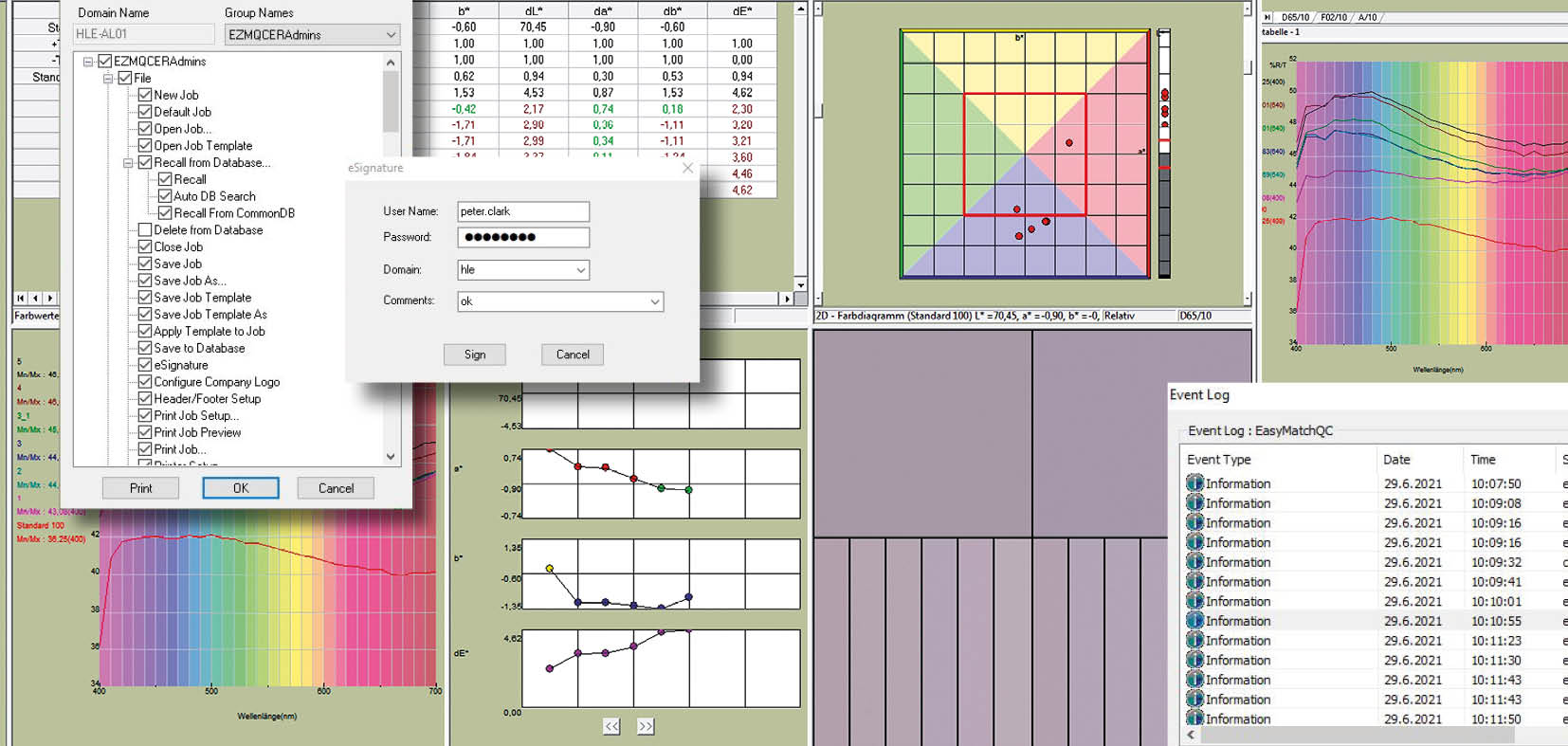Close the eSignature dialog with X
This screenshot has height=746, width=1568.
tap(687, 168)
